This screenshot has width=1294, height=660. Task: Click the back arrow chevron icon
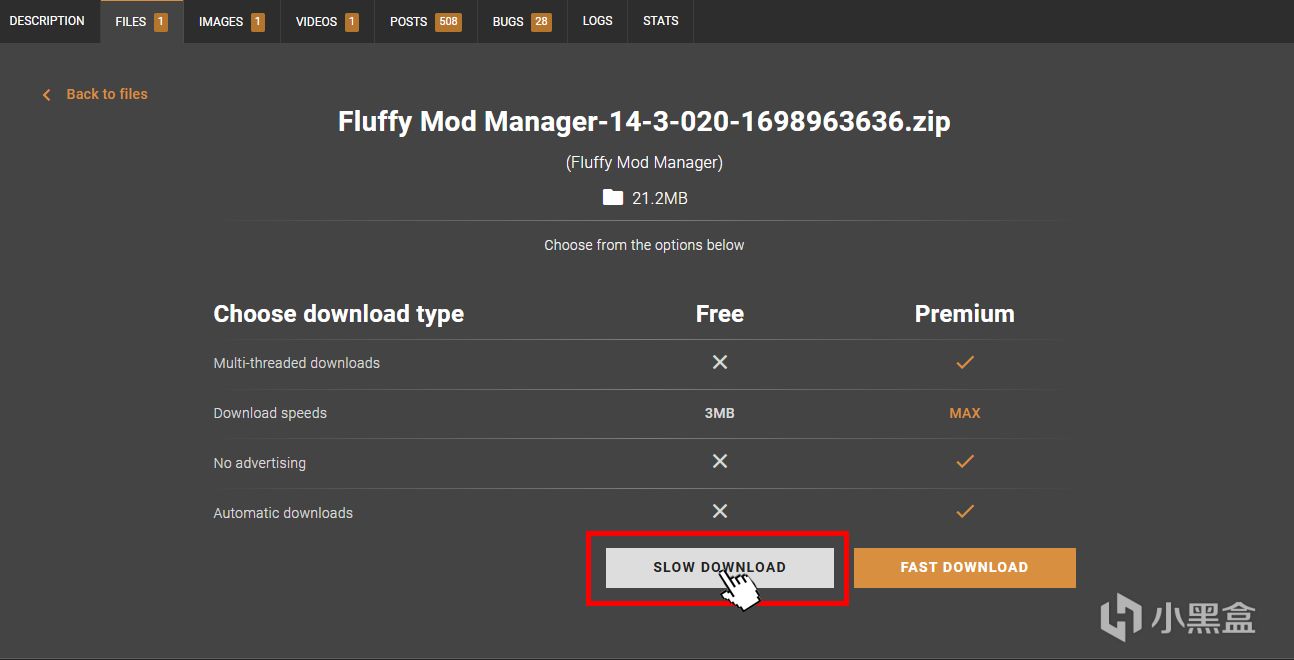tap(46, 94)
